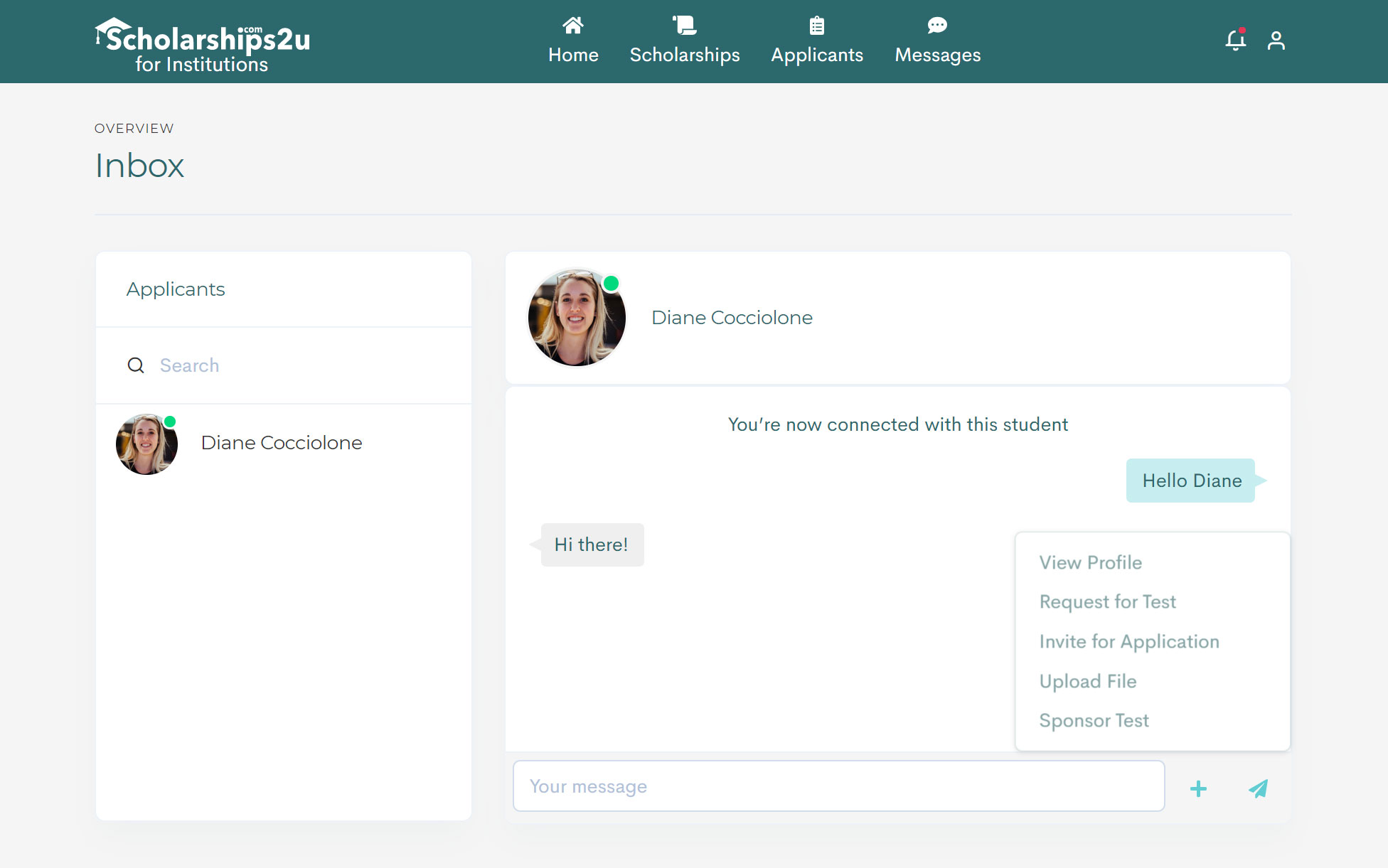The image size is (1388, 868).
Task: Choose Invite for Application option
Action: 1129,641
